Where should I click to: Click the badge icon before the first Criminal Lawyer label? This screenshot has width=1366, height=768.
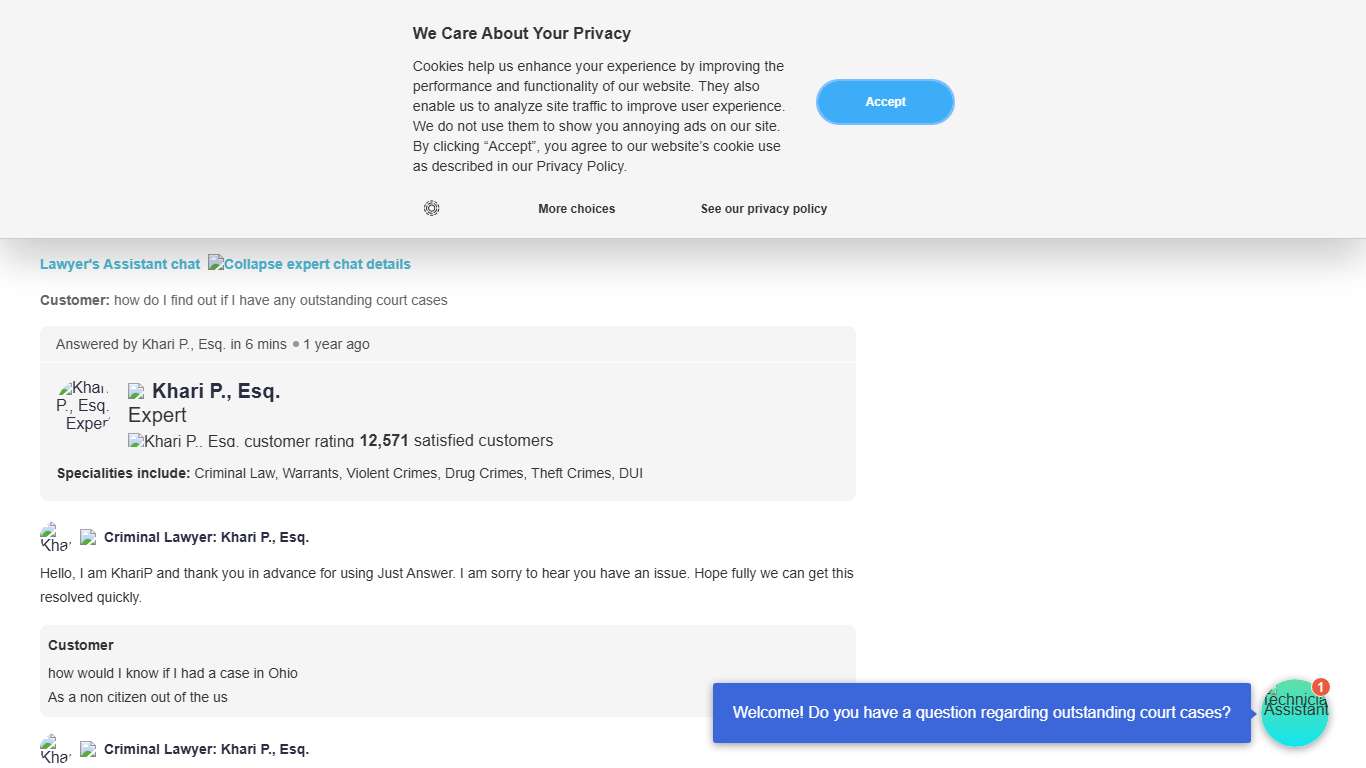88,537
